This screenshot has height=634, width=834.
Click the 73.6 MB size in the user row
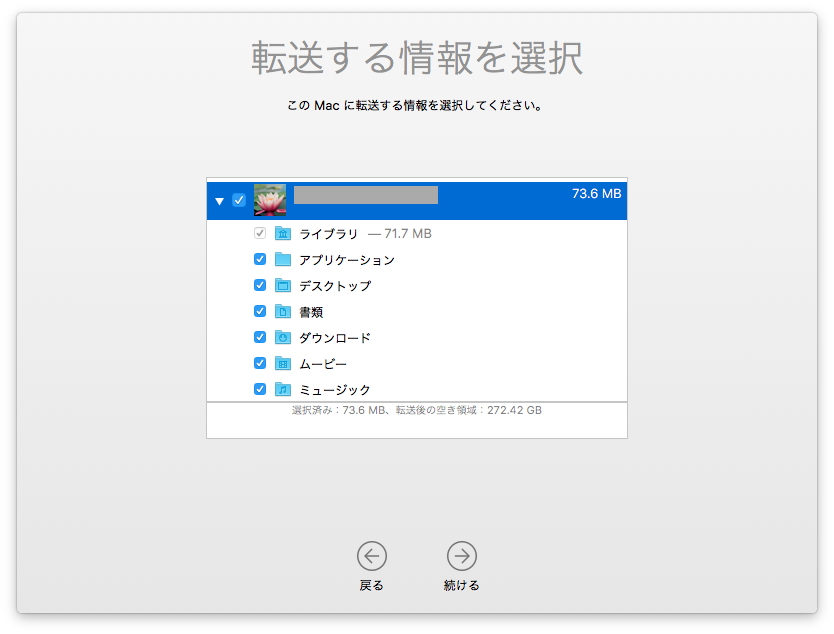(x=597, y=194)
